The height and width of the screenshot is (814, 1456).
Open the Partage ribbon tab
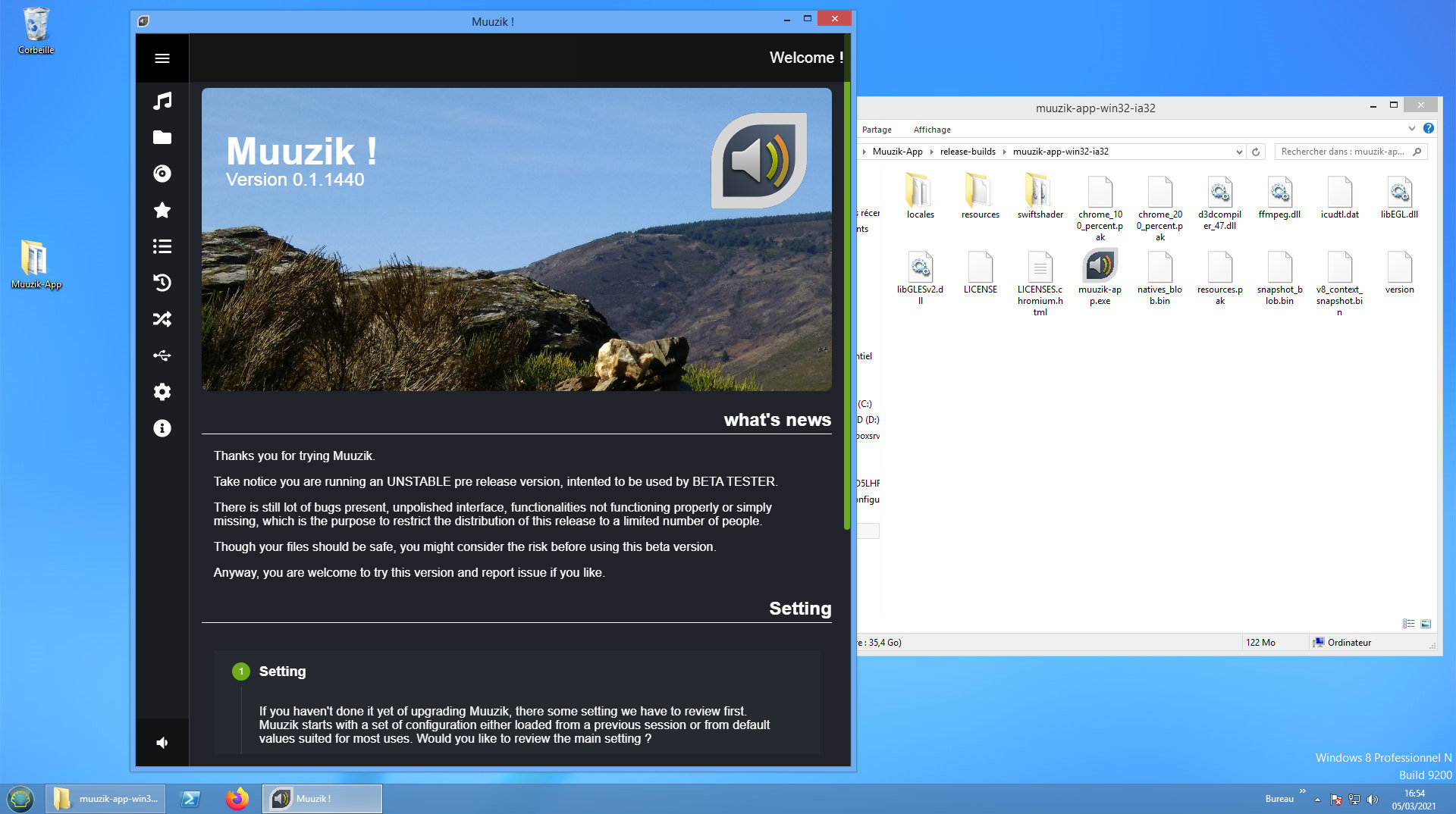point(877,130)
